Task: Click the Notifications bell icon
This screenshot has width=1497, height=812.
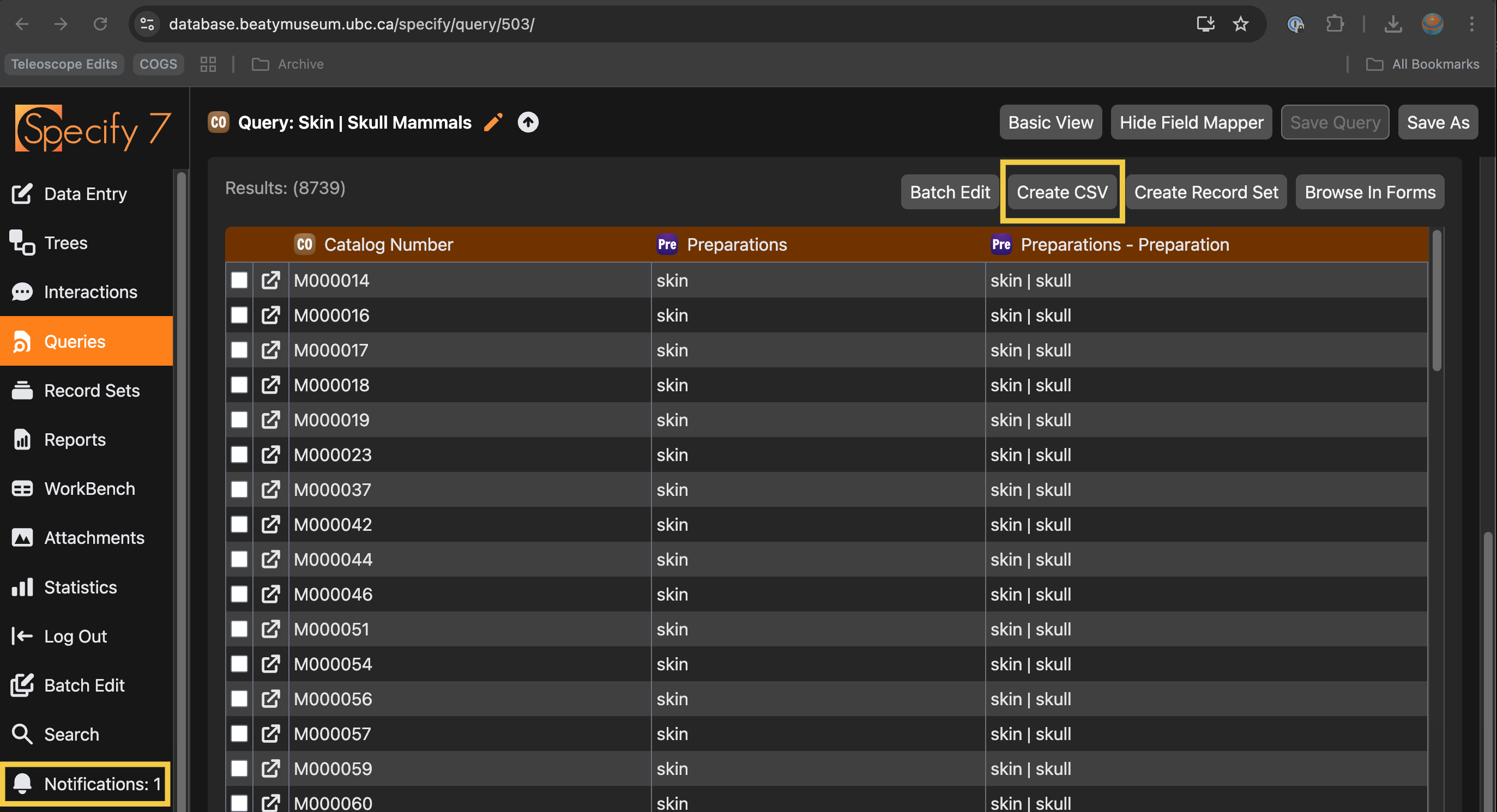Action: tap(22, 784)
